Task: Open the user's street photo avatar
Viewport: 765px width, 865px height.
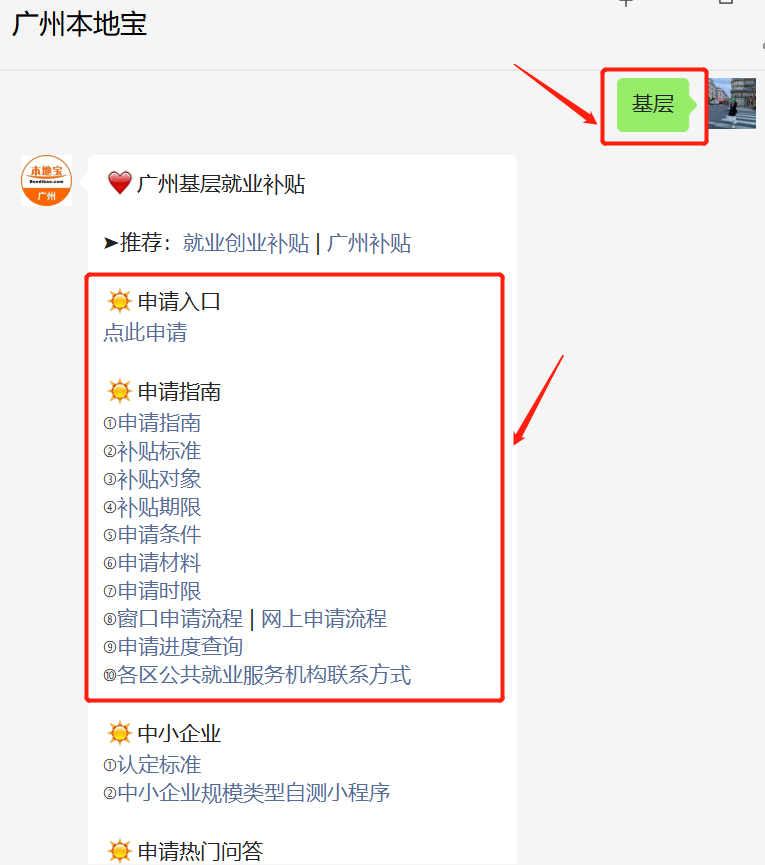Action: point(732,104)
